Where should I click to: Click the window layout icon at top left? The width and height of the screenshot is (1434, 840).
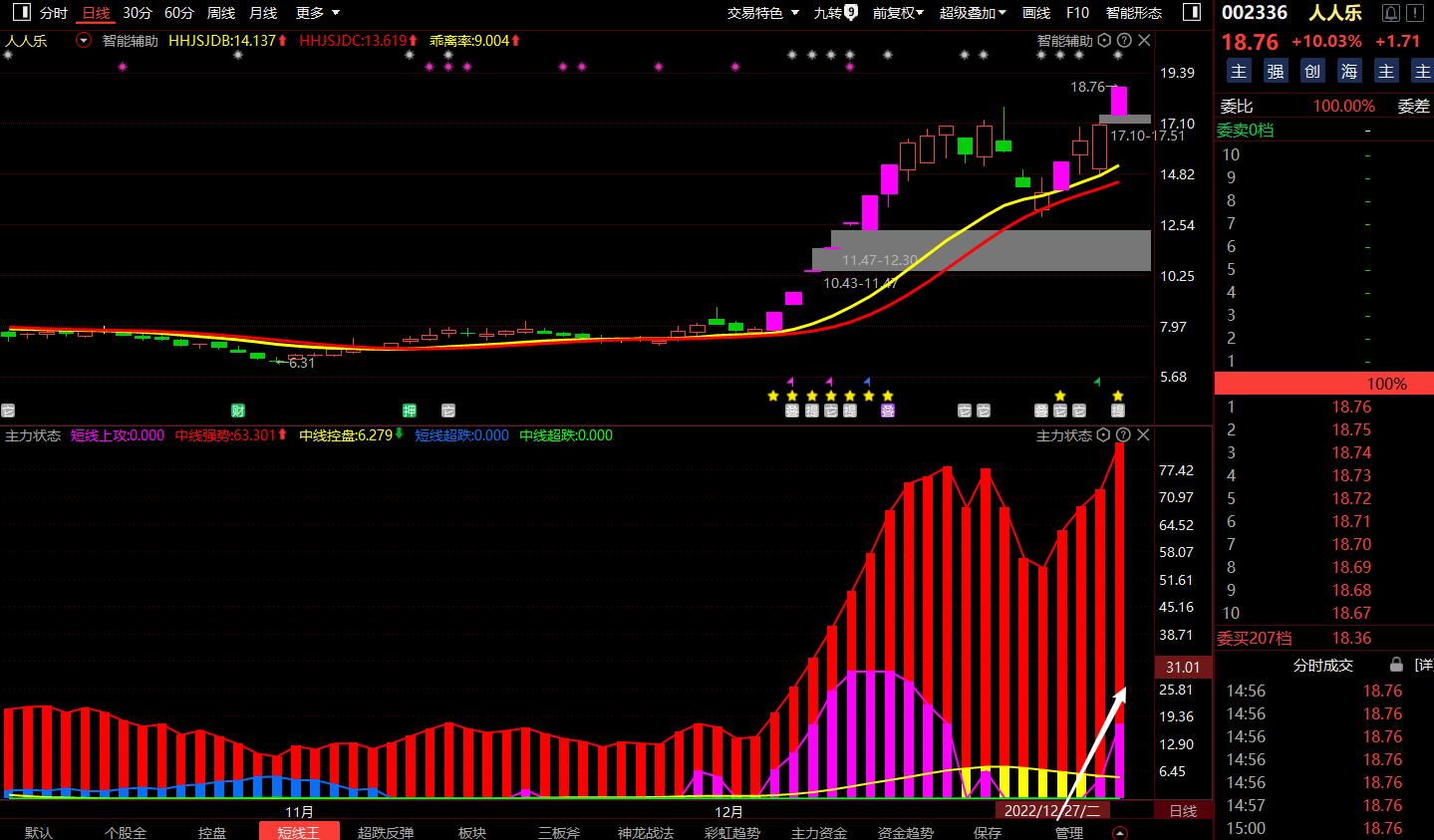tap(20, 12)
